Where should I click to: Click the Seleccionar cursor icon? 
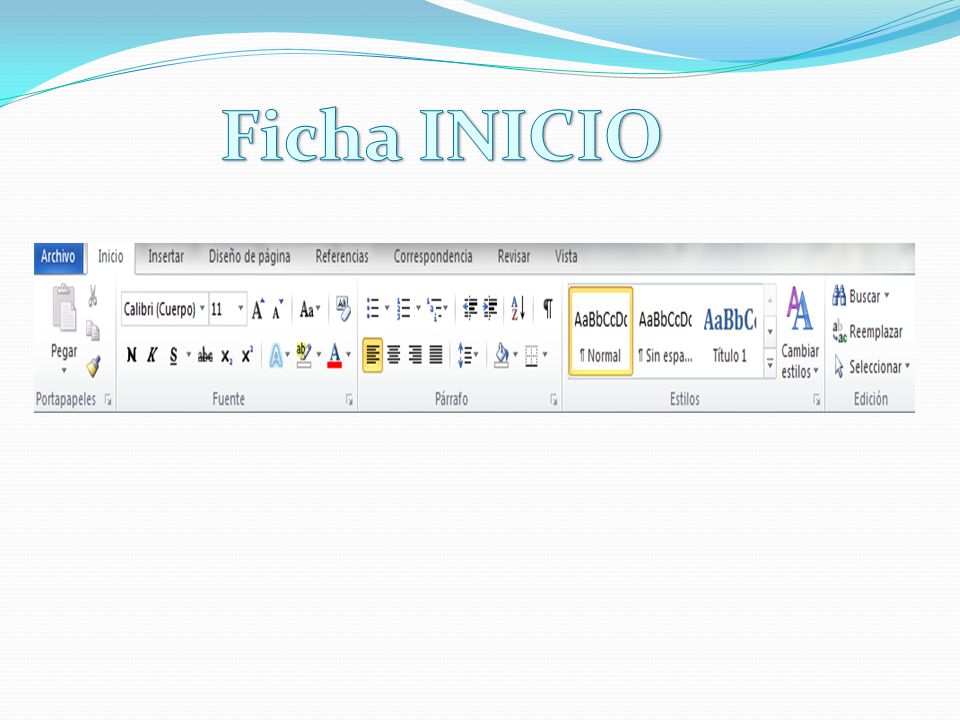pyautogui.click(x=839, y=367)
